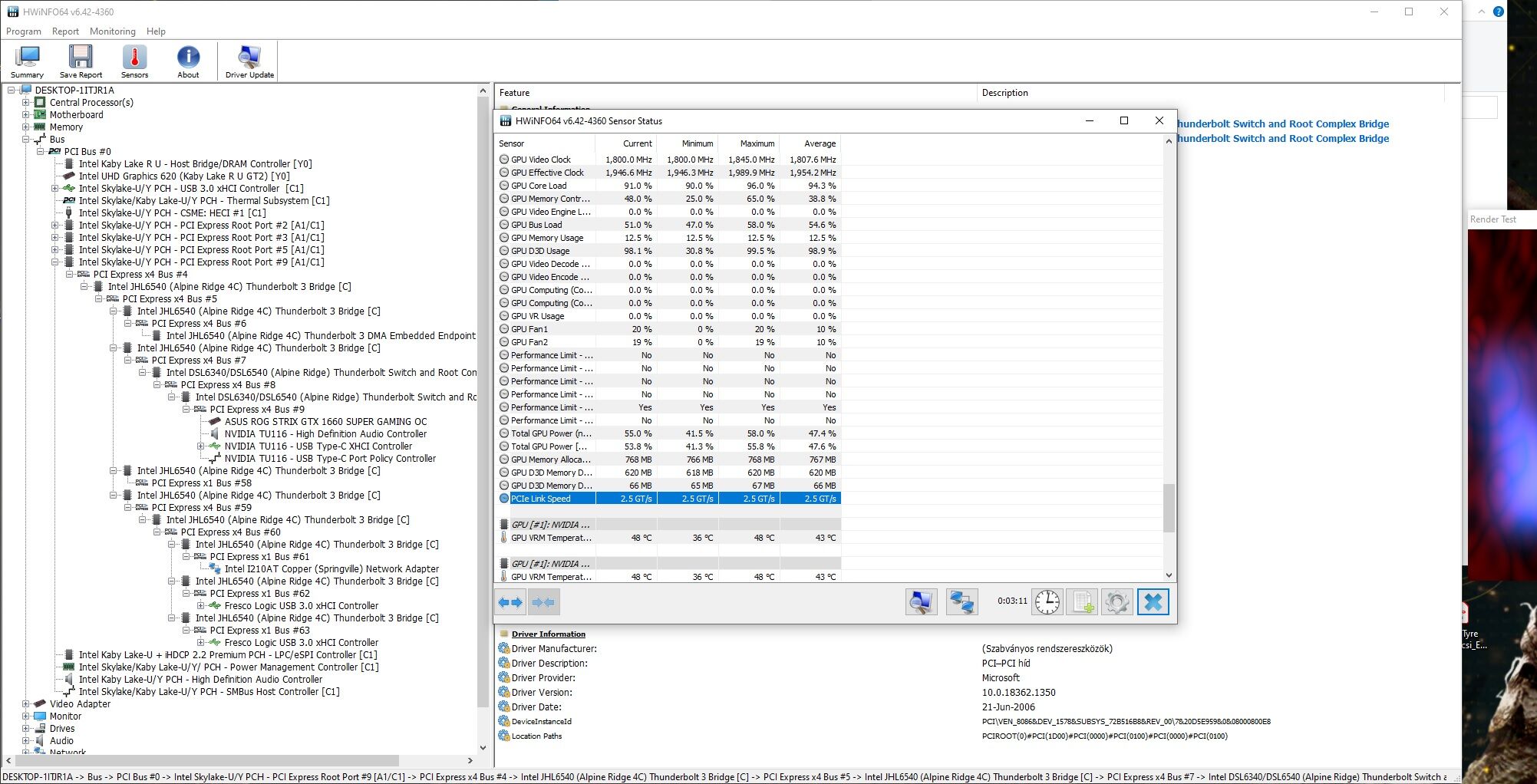Select the Total GPU Power (n... row
This screenshot has height=784, width=1537.
[x=668, y=433]
